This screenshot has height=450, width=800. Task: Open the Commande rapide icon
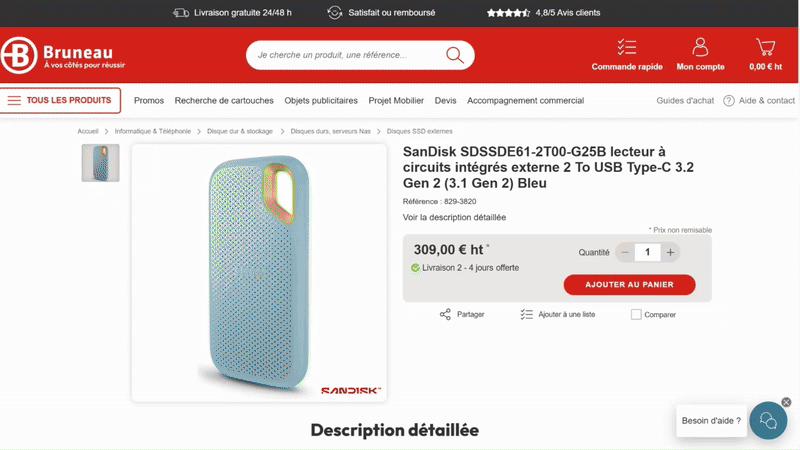pos(627,47)
